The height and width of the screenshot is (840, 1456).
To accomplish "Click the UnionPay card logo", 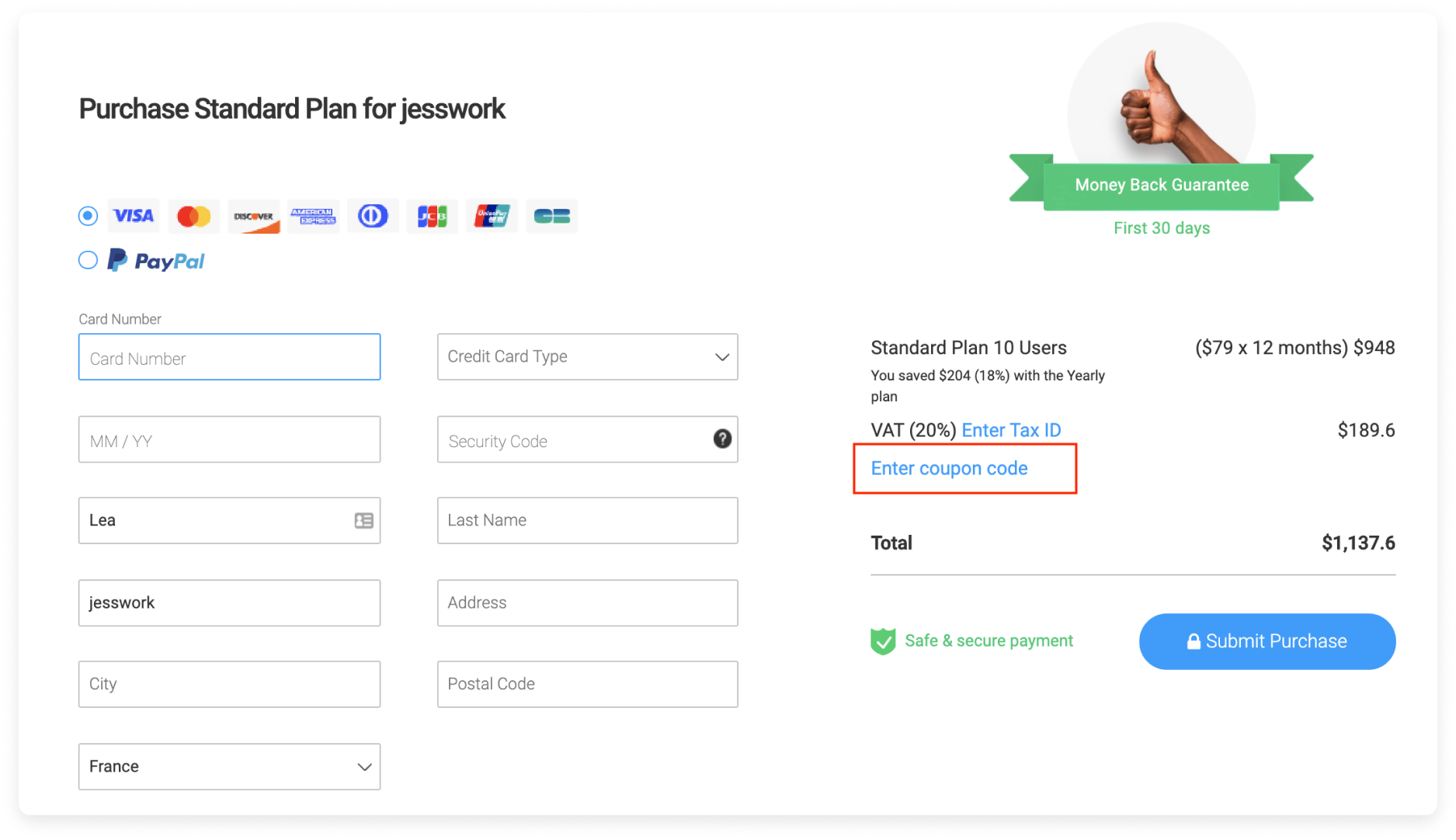I will click(x=492, y=216).
